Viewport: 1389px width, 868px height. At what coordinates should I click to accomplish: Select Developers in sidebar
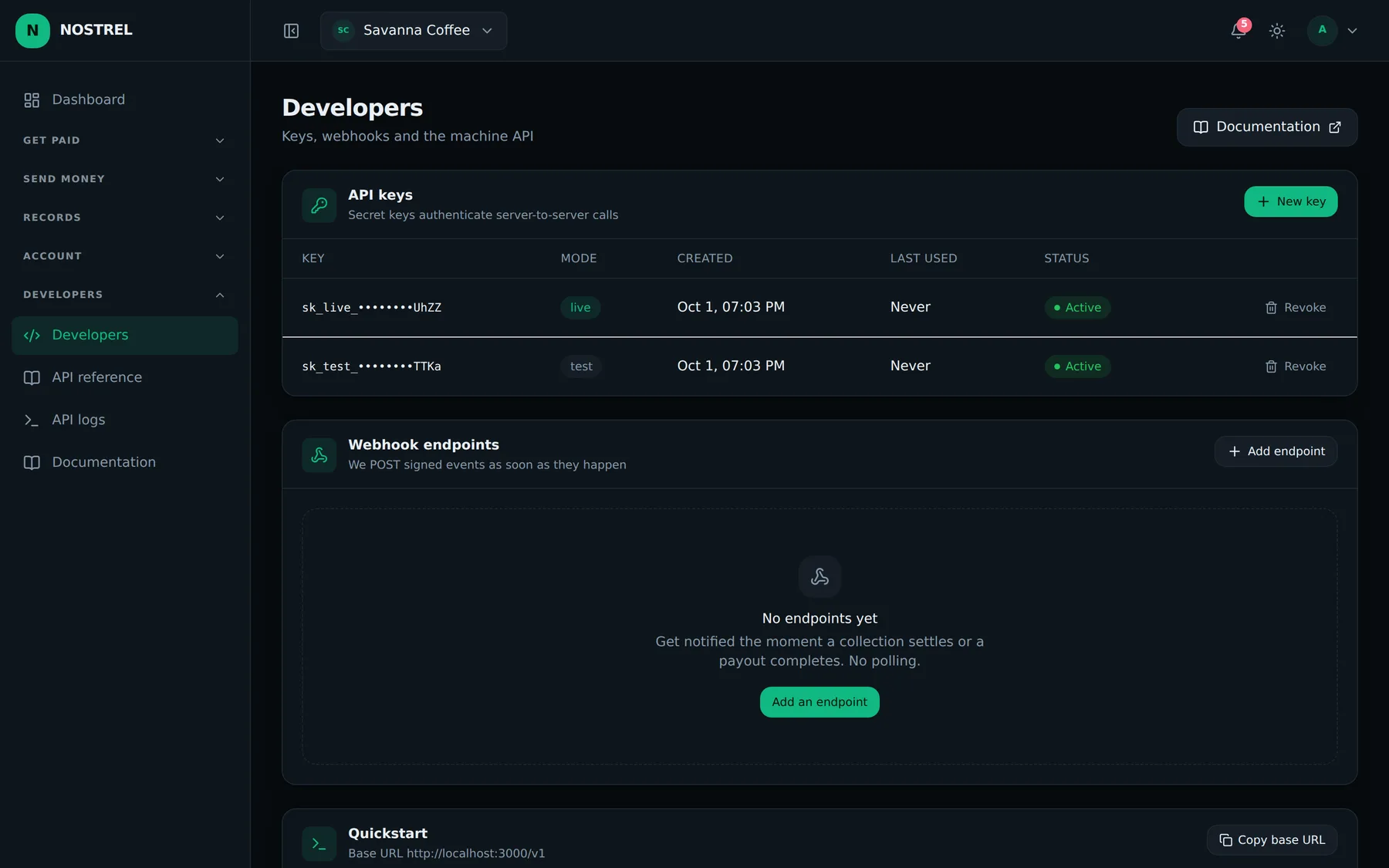(125, 335)
